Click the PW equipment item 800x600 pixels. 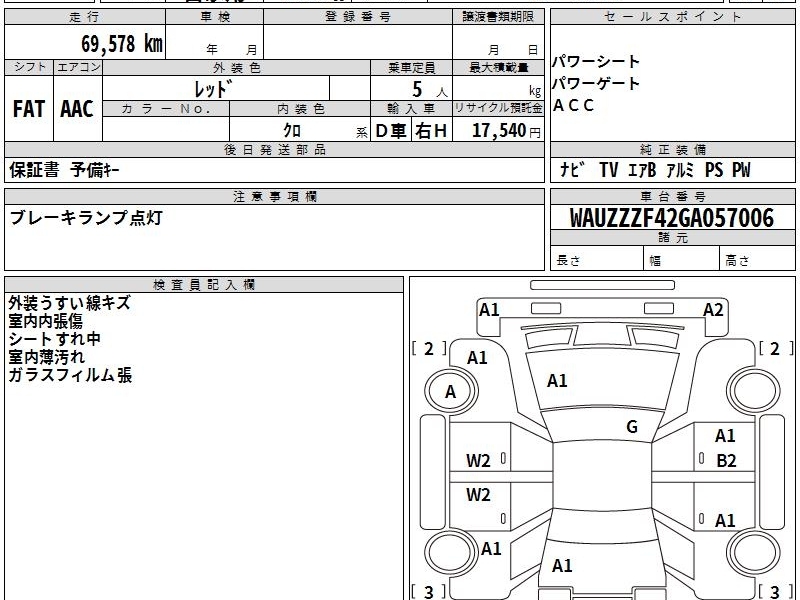(741, 170)
